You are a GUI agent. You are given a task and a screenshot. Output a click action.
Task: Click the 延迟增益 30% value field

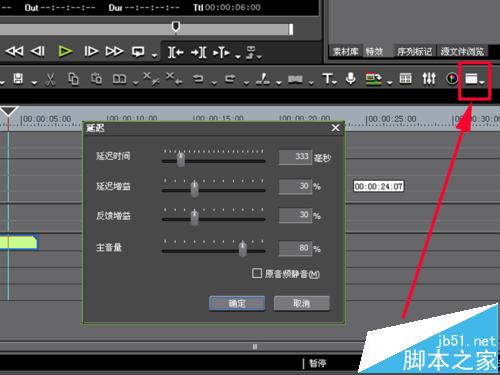pos(295,187)
